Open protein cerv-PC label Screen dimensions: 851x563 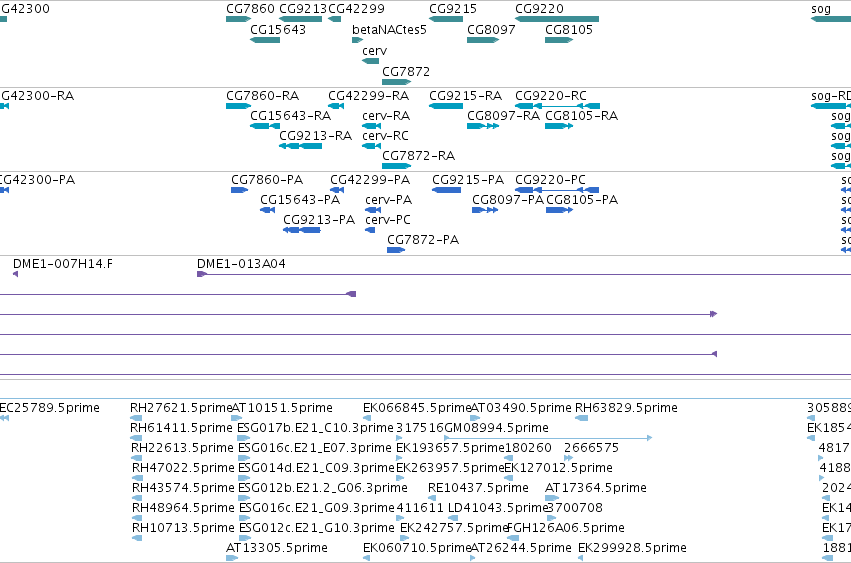(388, 220)
